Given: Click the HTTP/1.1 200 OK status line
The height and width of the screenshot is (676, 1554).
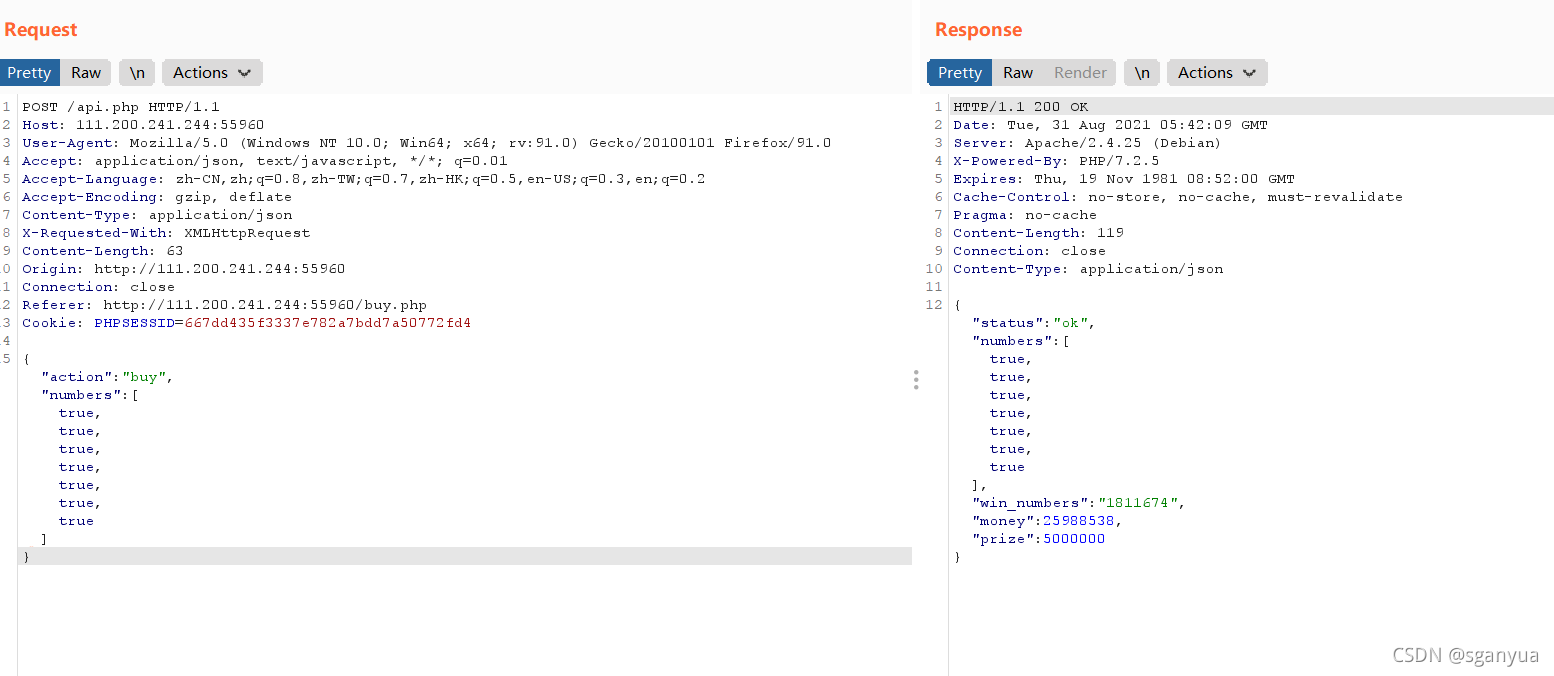Looking at the screenshot, I should click(1020, 107).
